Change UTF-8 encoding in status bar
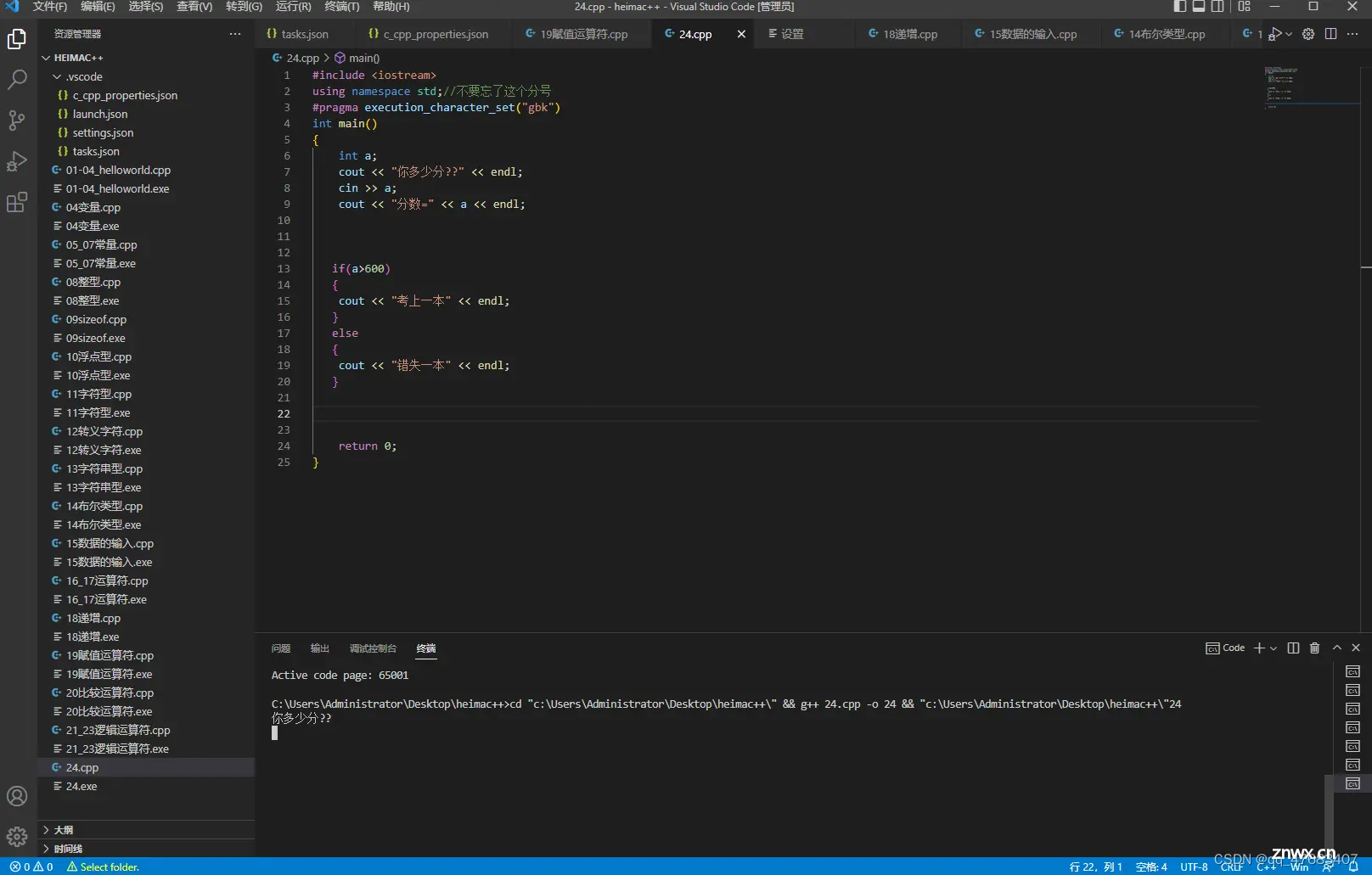The width and height of the screenshot is (1372, 875). click(1194, 867)
